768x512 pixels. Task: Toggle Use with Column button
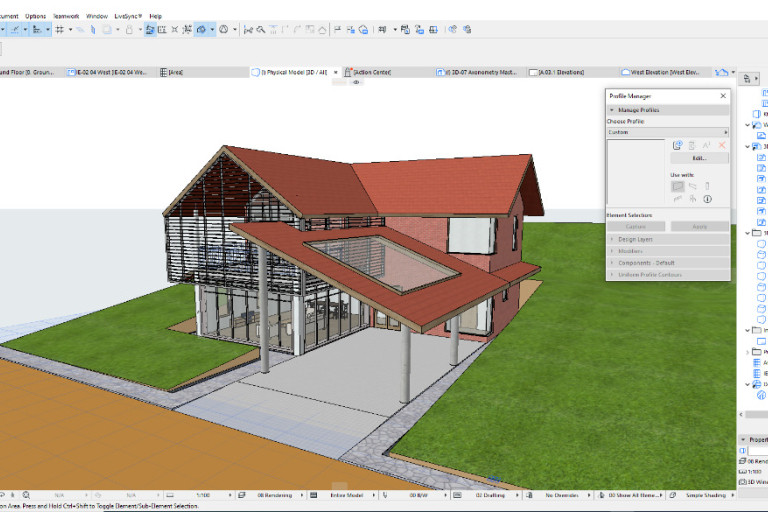point(707,186)
